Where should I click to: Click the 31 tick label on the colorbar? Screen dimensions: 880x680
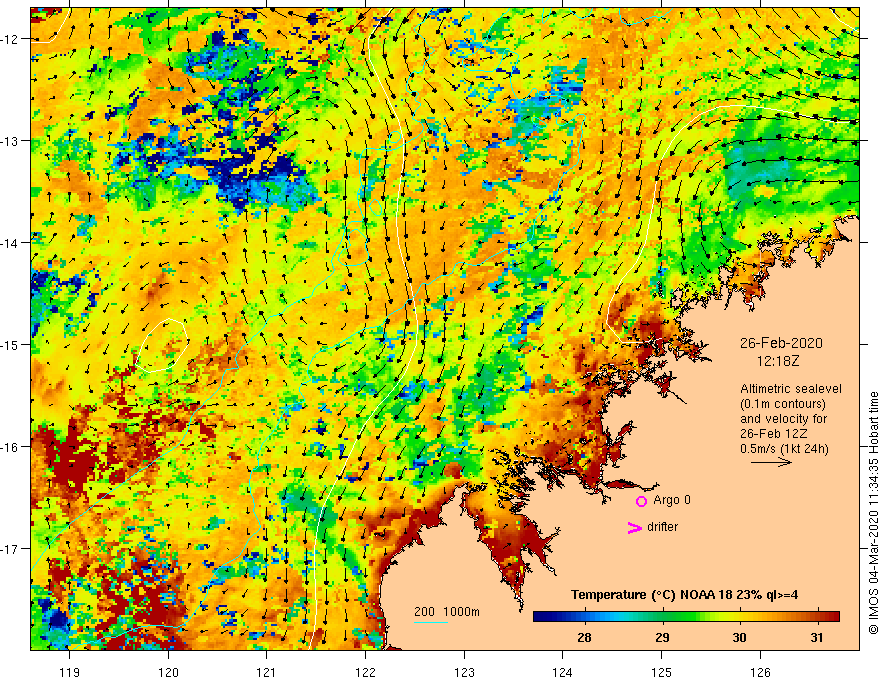point(817,637)
